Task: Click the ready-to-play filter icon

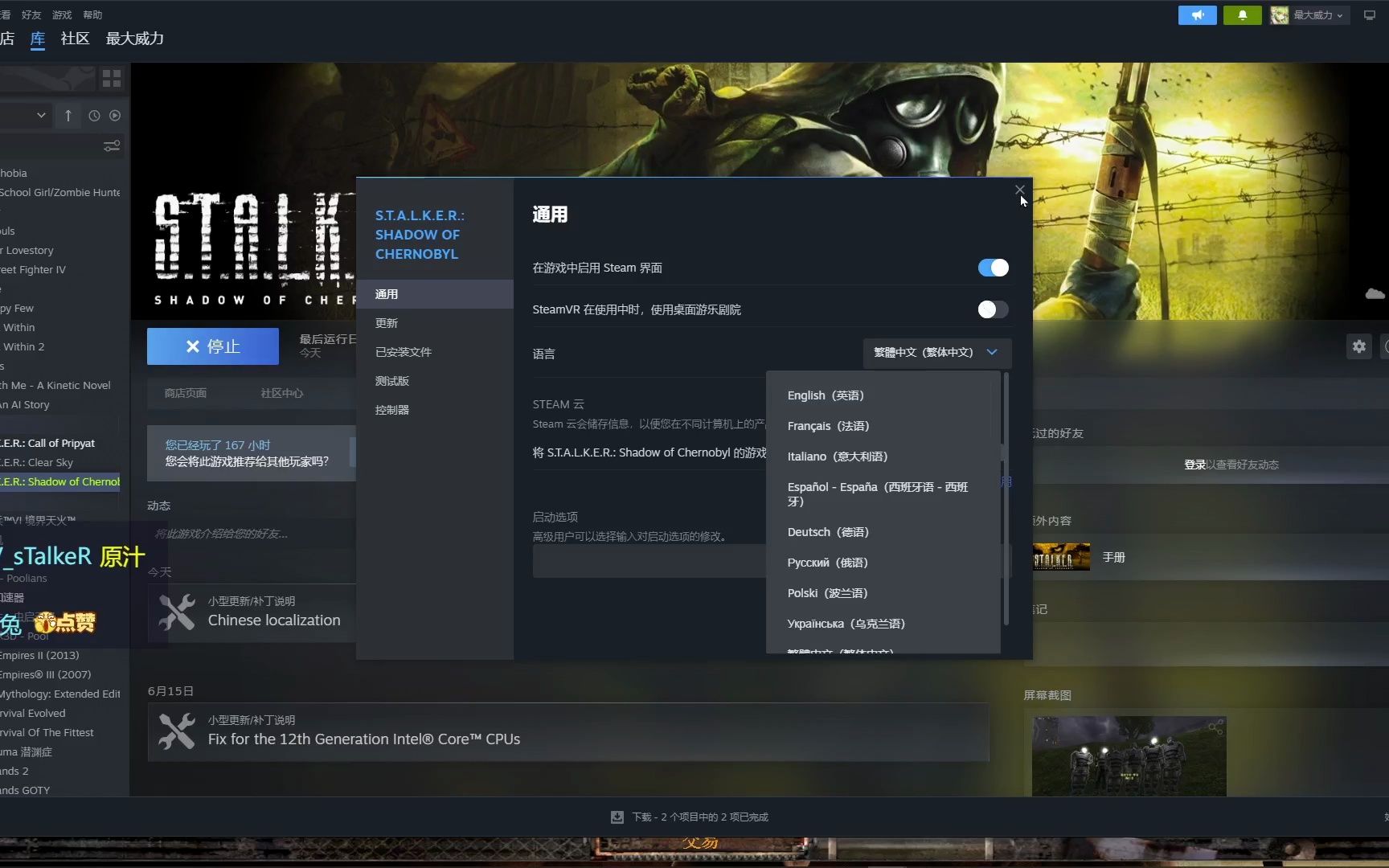Action: tap(115, 116)
